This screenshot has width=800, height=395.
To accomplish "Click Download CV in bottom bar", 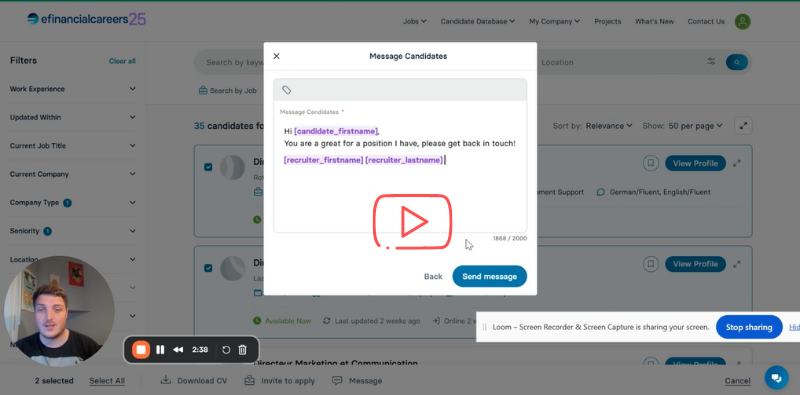I will [194, 381].
